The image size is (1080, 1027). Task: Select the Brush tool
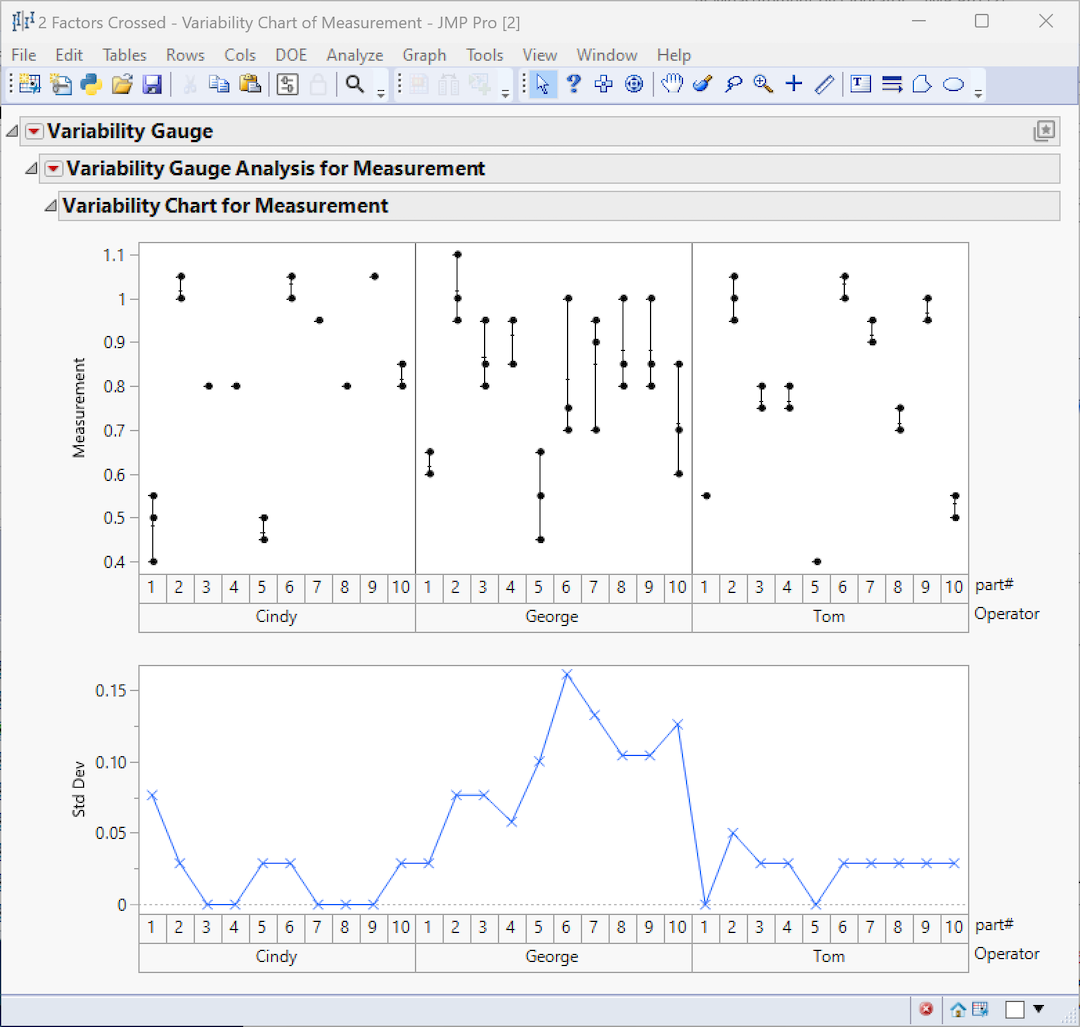(702, 84)
